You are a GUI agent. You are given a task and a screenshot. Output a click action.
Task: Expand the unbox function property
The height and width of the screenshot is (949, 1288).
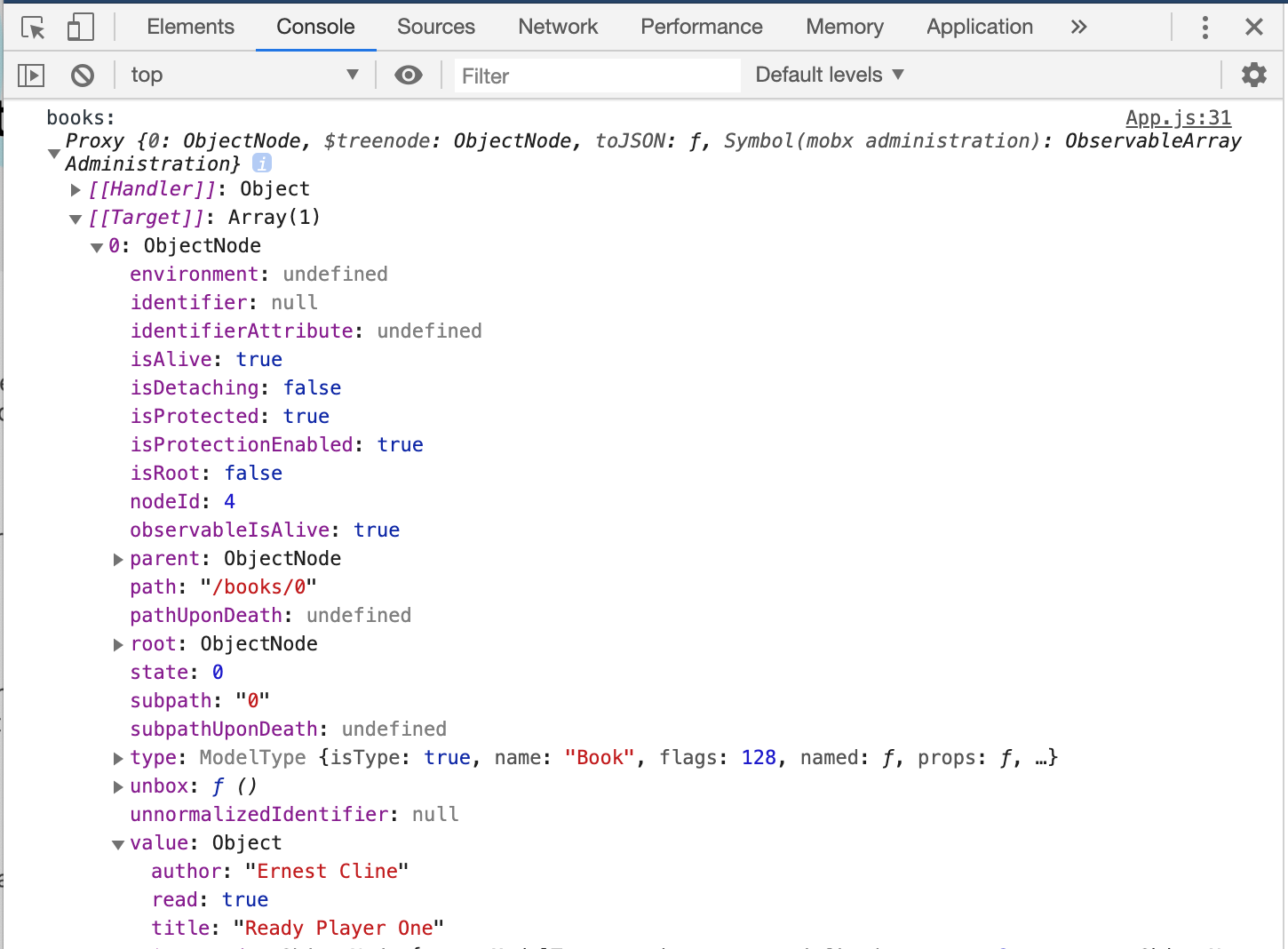click(118, 786)
